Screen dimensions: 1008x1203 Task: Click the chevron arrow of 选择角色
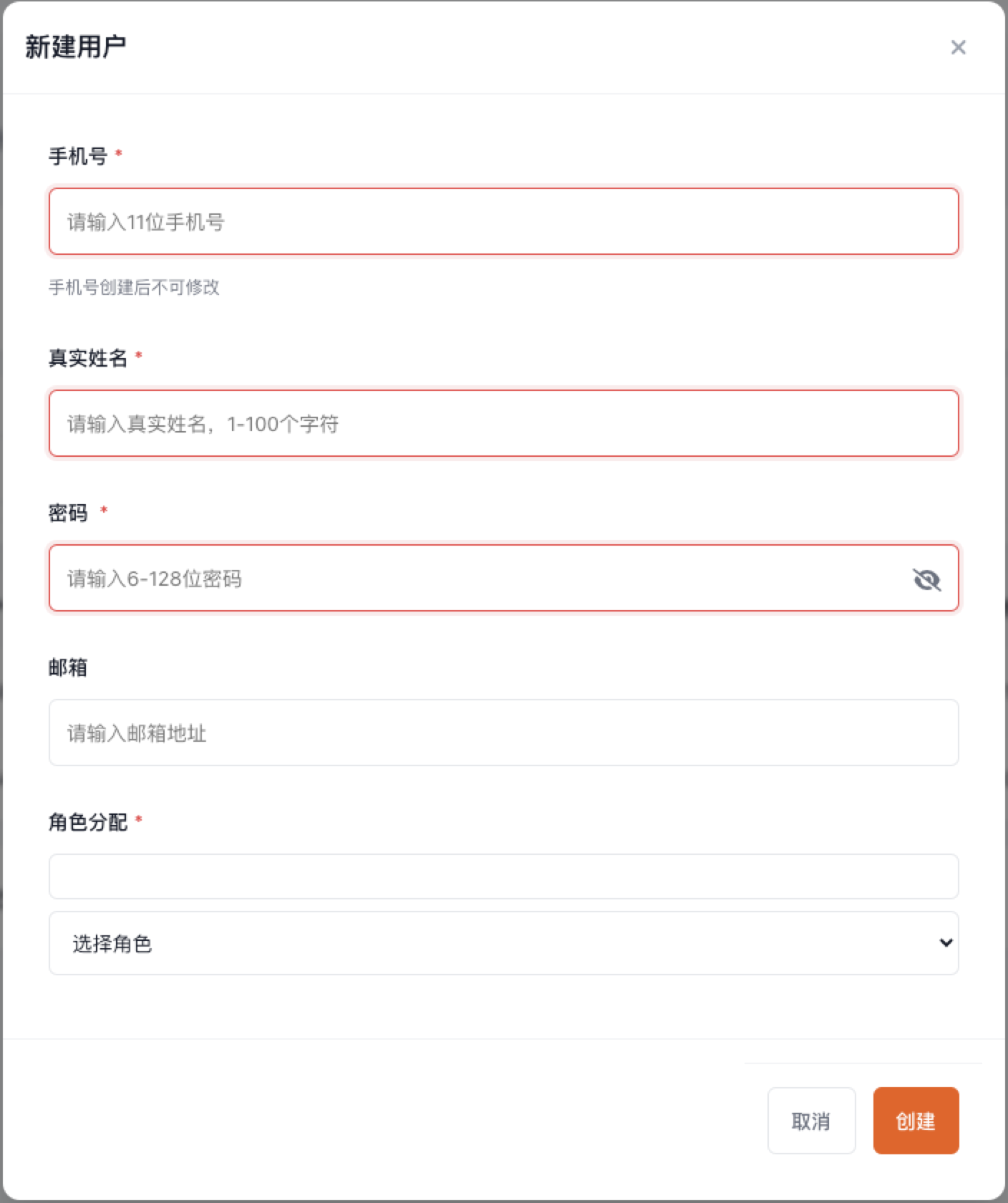point(945,943)
